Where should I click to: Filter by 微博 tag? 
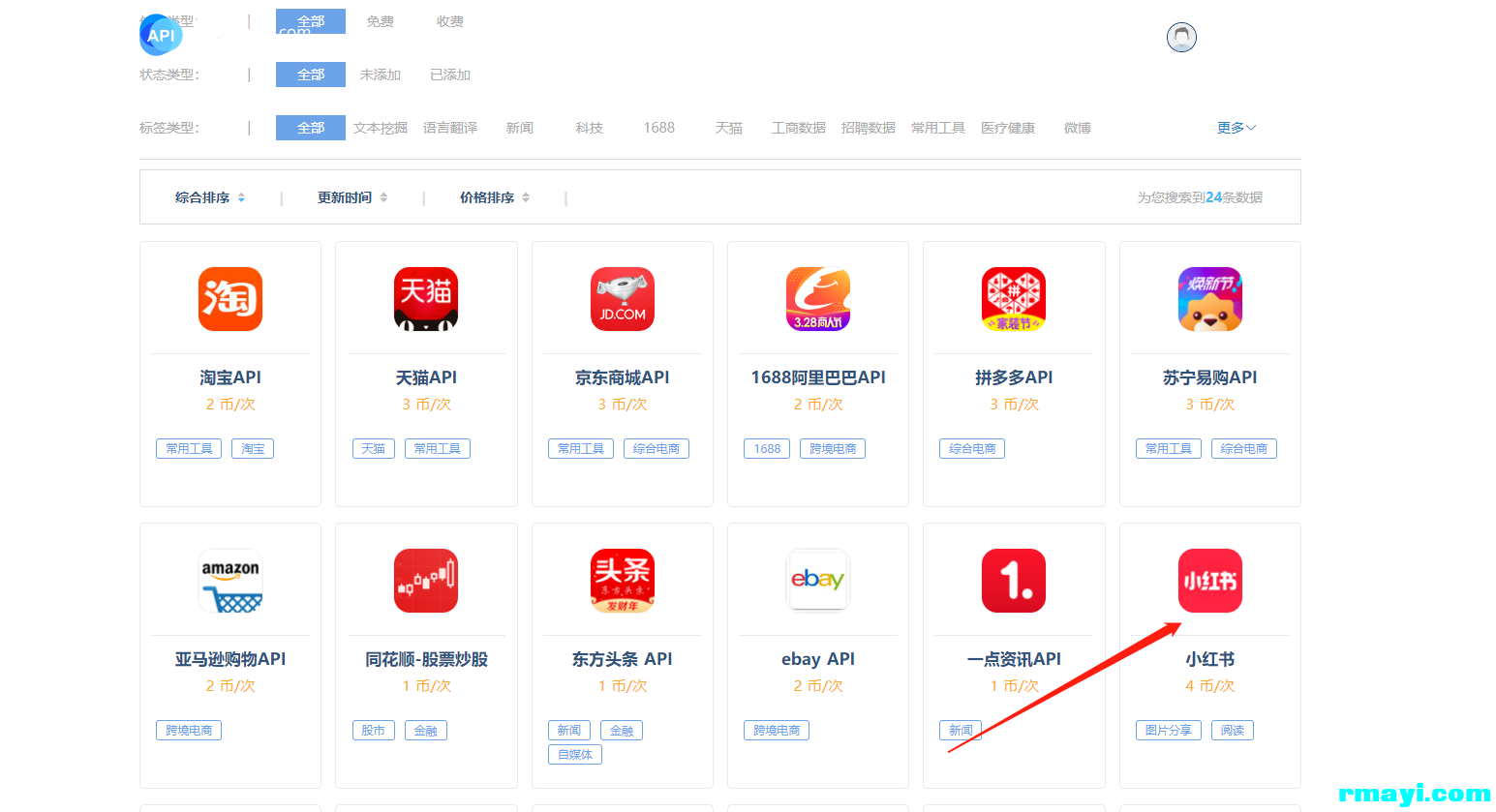(1078, 128)
